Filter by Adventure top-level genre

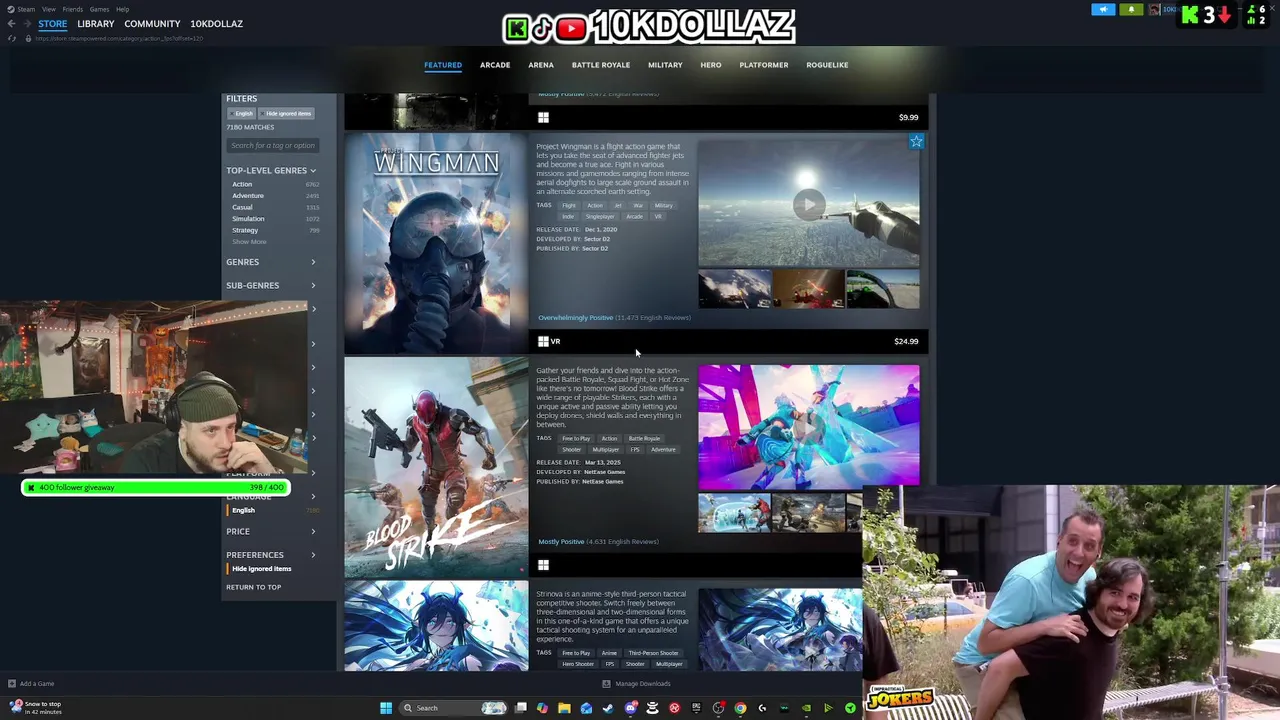coord(248,196)
